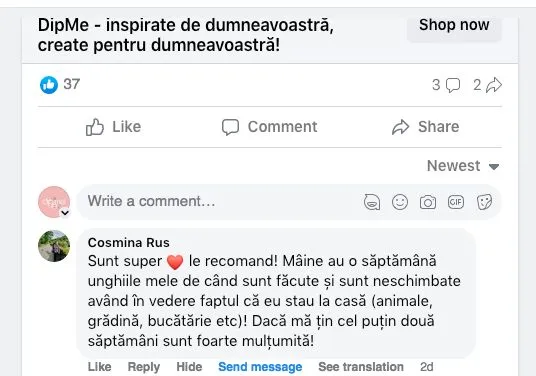Open the emoji picker smiley icon
This screenshot has height=376, width=536.
point(400,202)
